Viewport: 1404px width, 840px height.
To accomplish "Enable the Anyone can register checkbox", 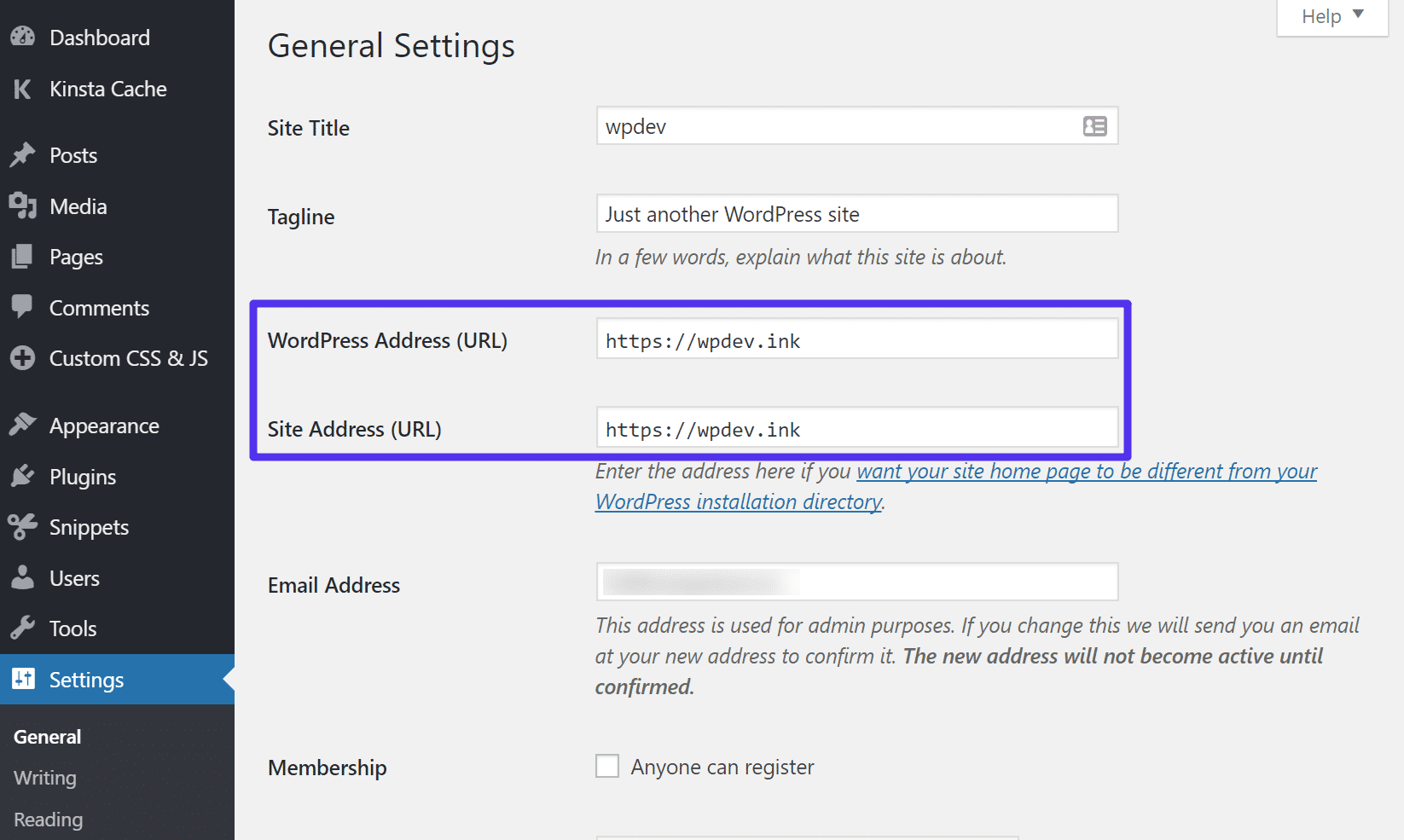I will [x=606, y=766].
